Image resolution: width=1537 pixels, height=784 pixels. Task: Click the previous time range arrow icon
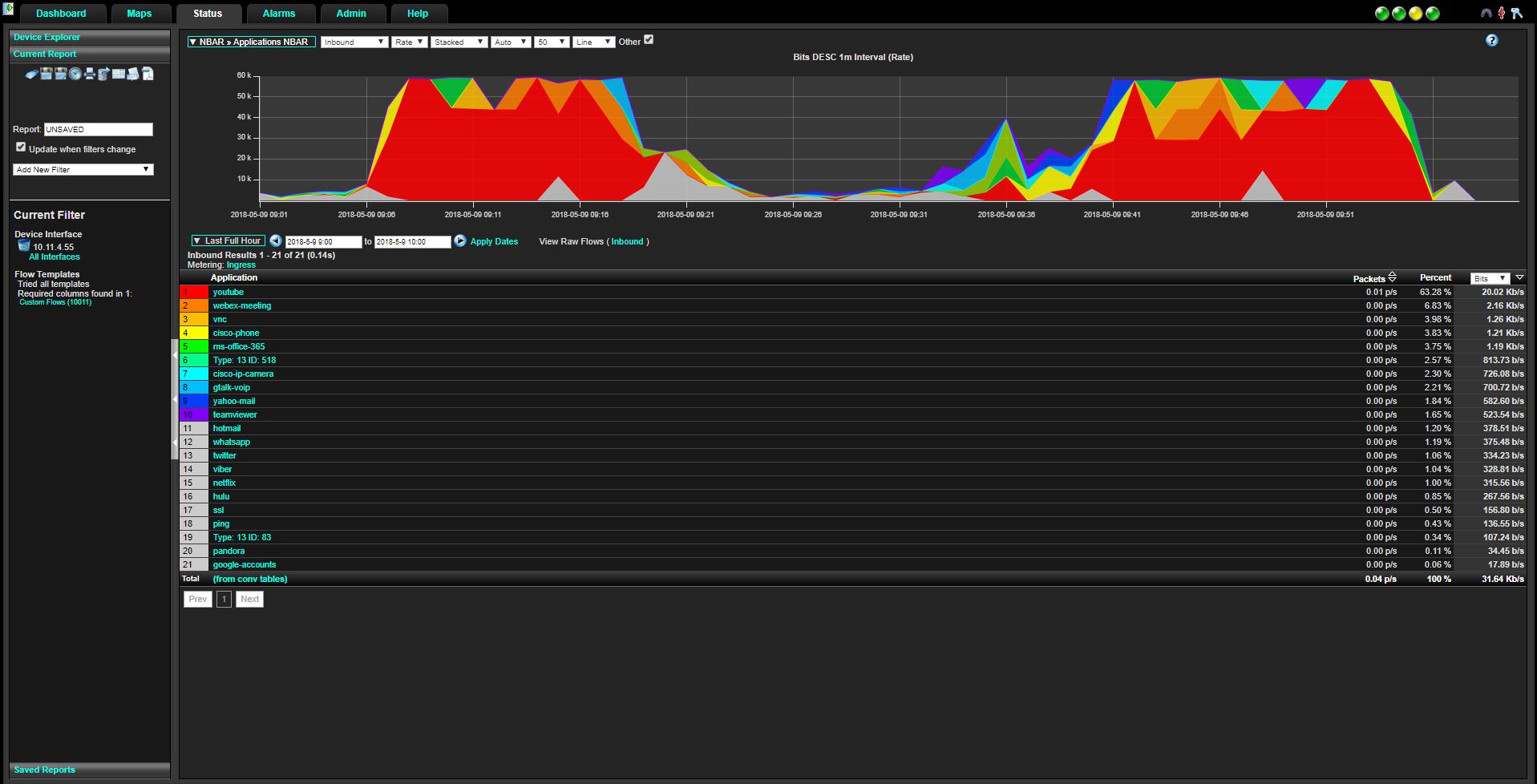point(275,240)
